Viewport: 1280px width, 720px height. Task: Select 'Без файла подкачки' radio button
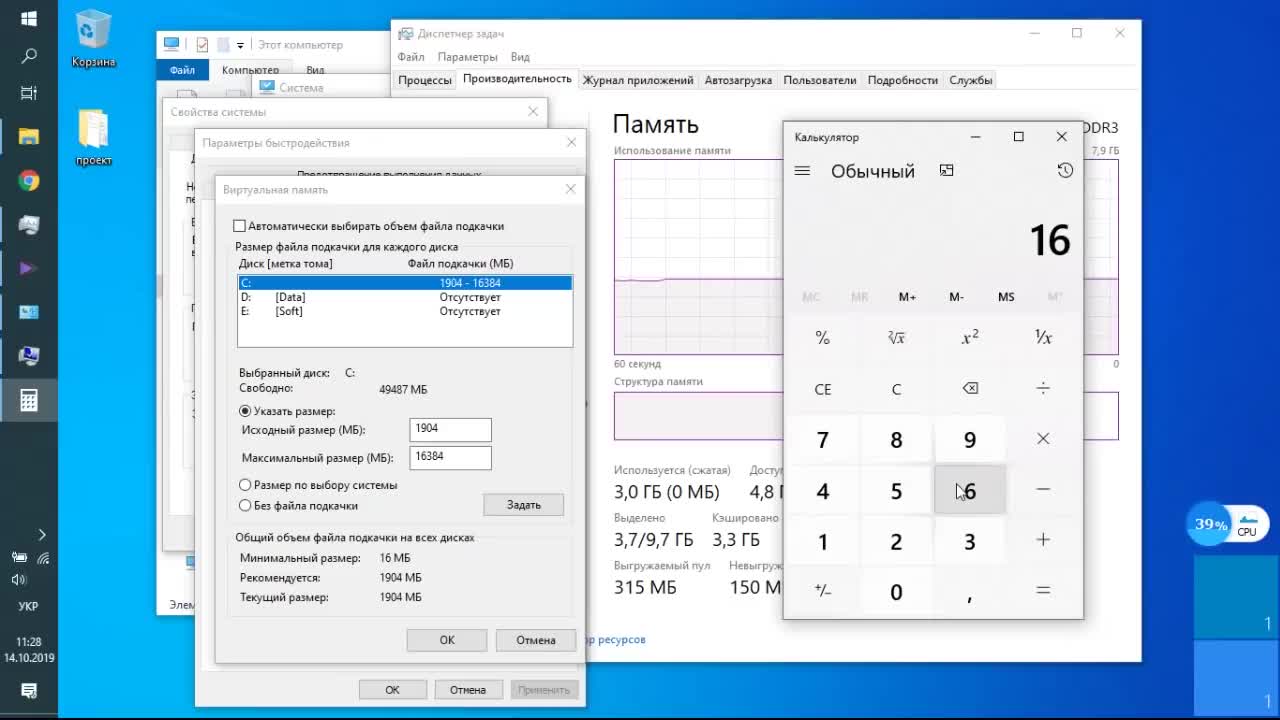pyautogui.click(x=245, y=506)
